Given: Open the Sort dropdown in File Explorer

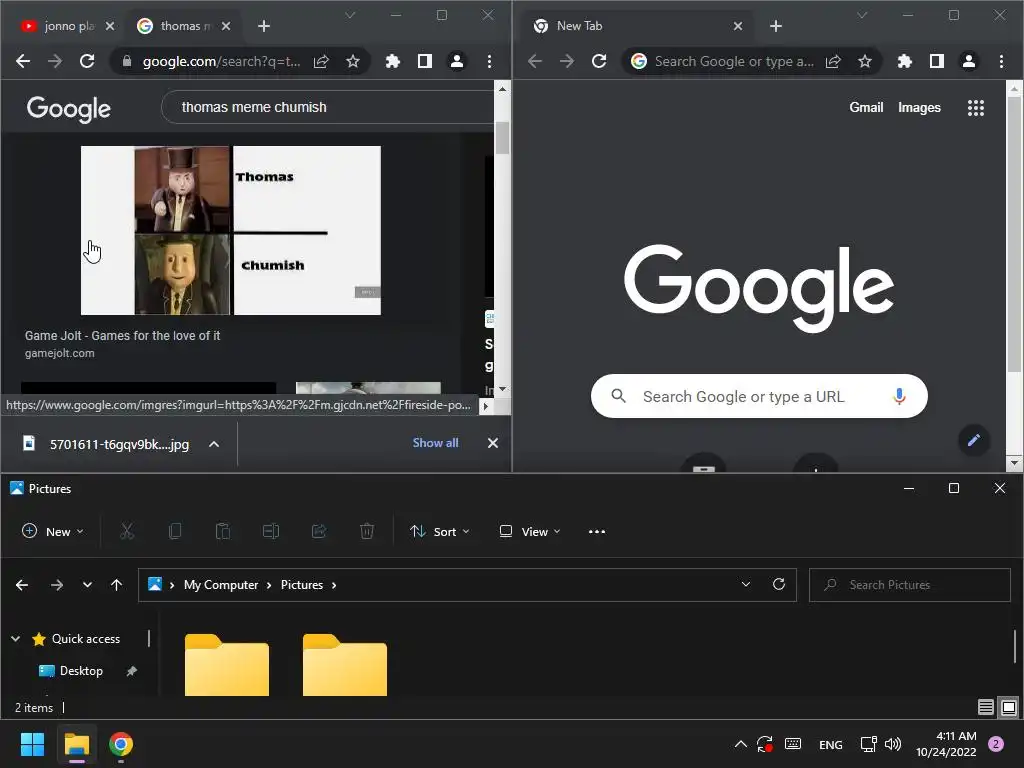Looking at the screenshot, I should (440, 532).
